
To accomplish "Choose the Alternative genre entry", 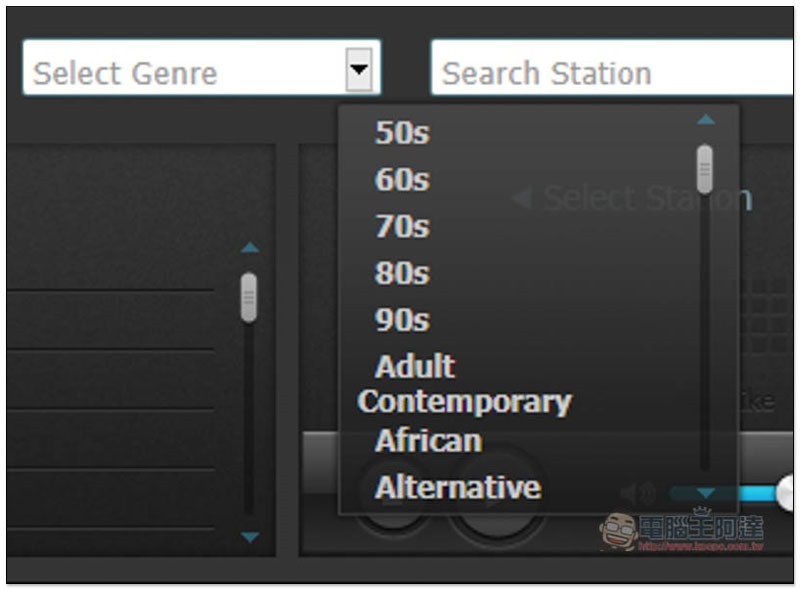I will pos(458,487).
